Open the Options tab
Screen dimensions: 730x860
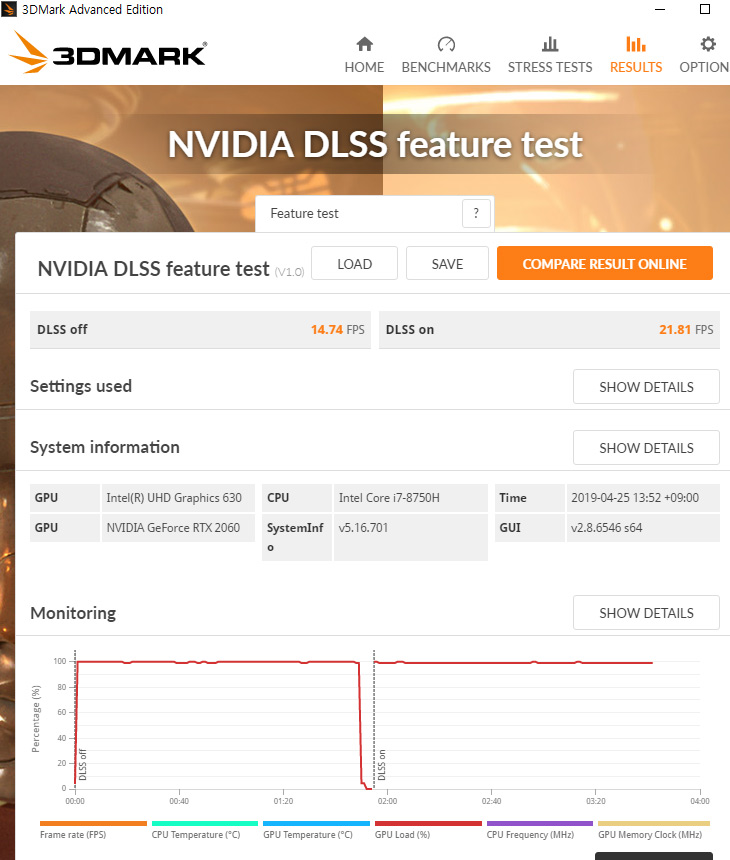[704, 55]
